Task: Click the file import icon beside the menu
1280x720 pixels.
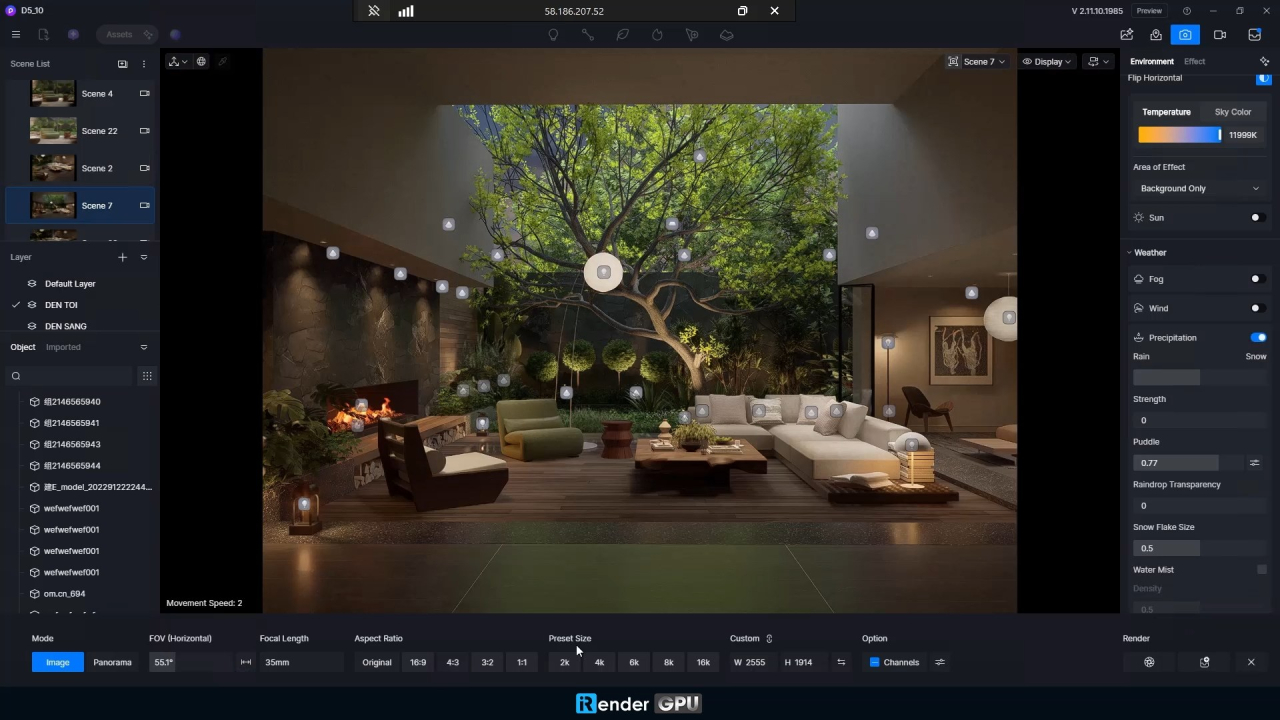Action: (x=43, y=34)
